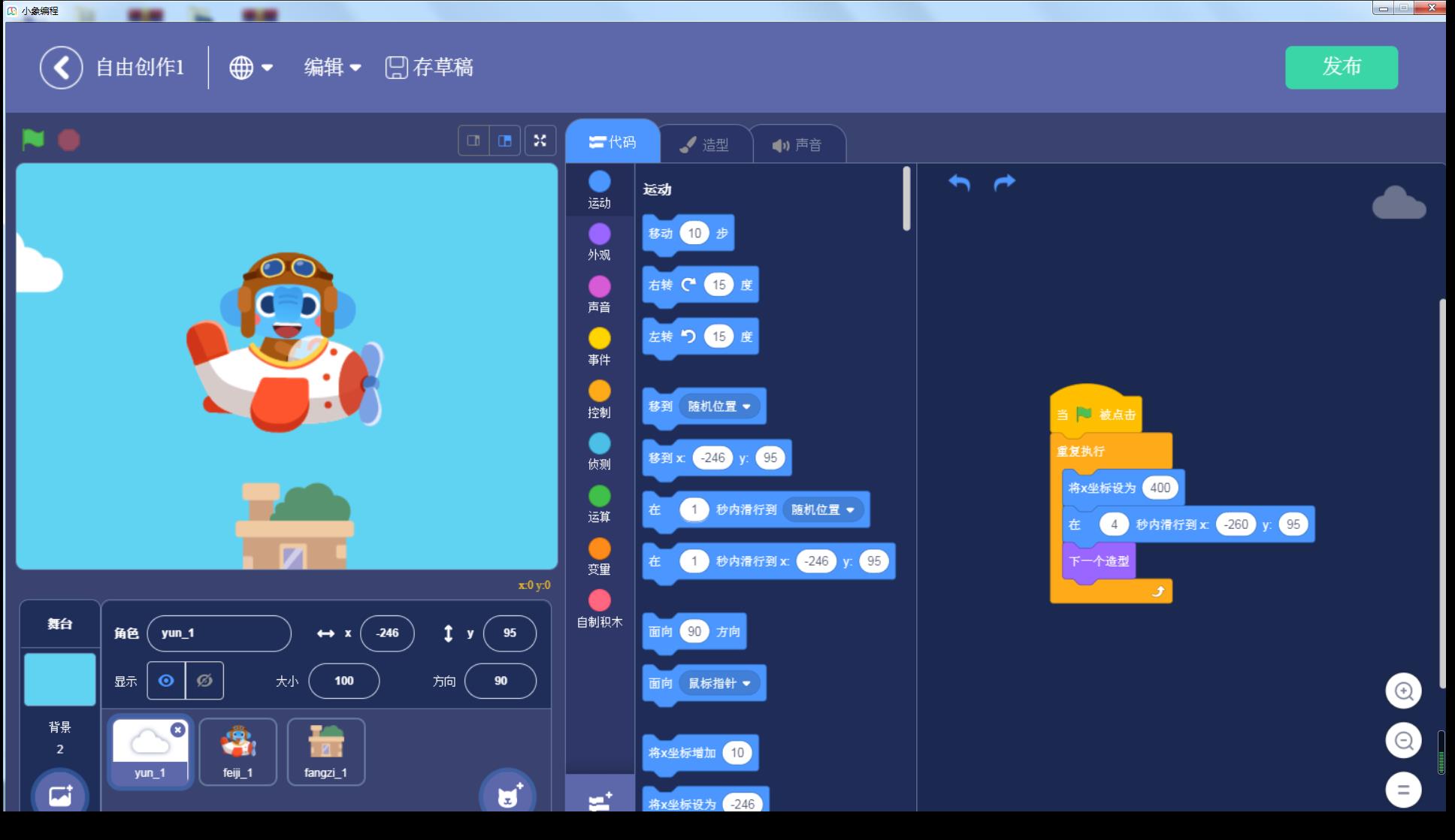Select the 自制积木 block category
Viewport: 1455px width, 840px height.
click(x=599, y=609)
